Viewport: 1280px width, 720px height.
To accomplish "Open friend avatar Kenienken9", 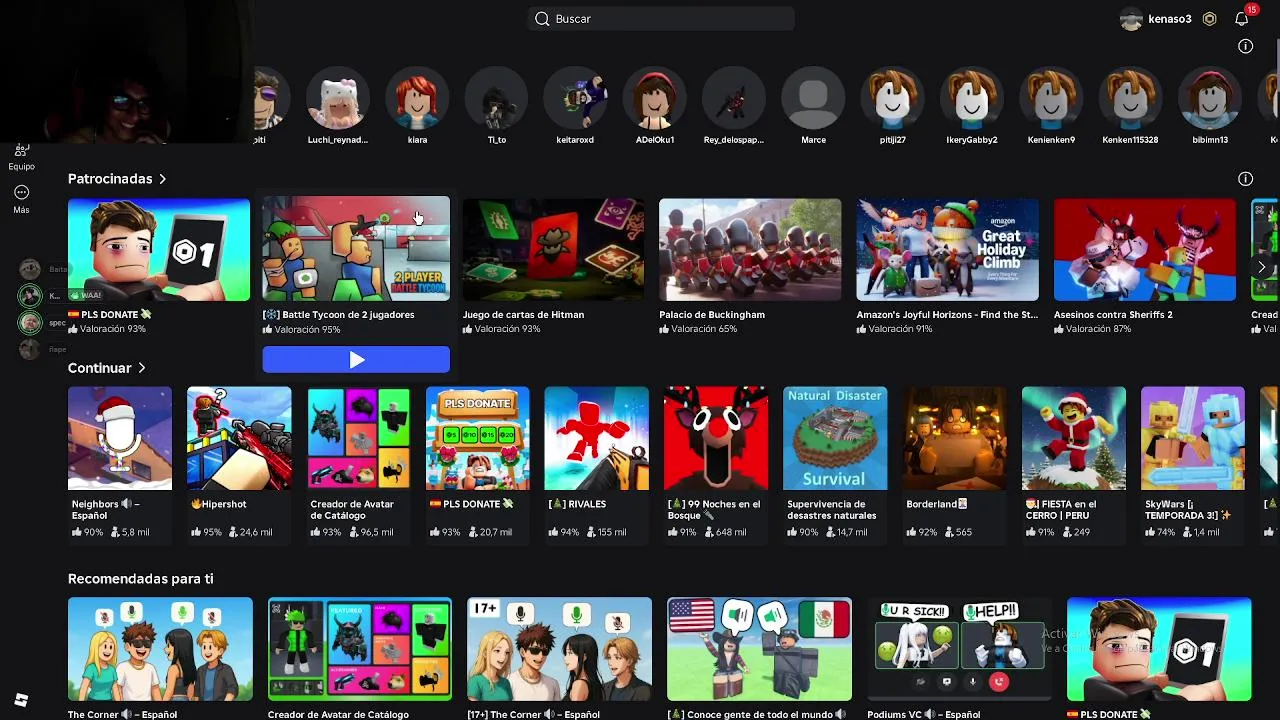I will [x=1051, y=100].
